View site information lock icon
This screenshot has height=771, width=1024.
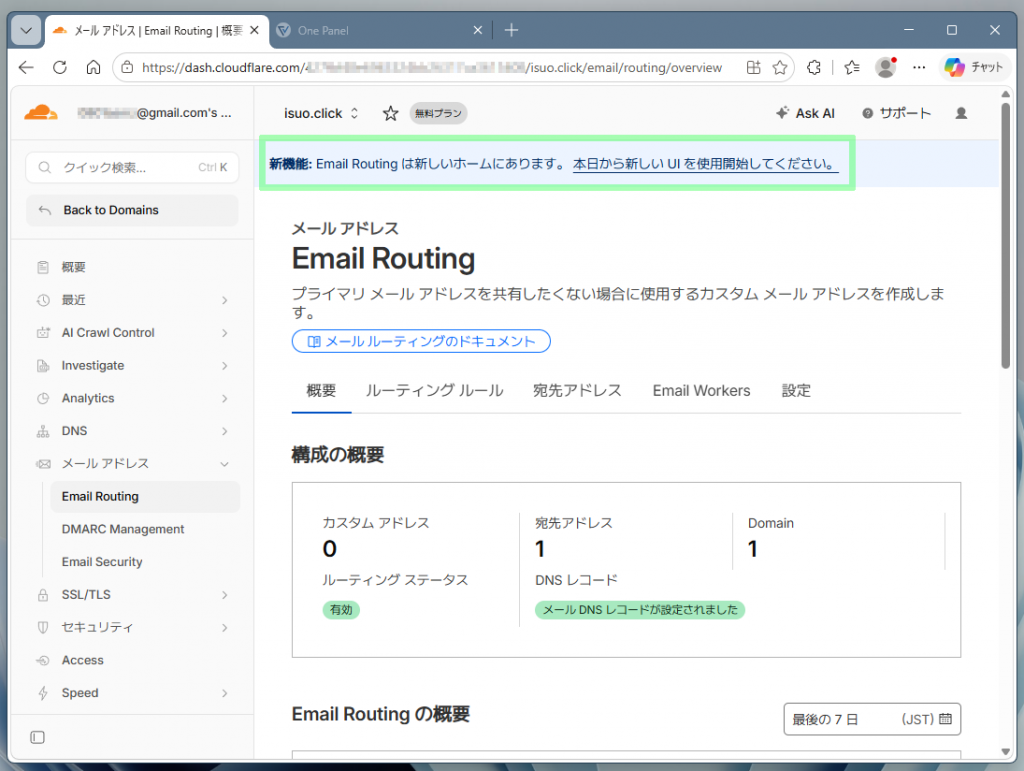point(127,67)
